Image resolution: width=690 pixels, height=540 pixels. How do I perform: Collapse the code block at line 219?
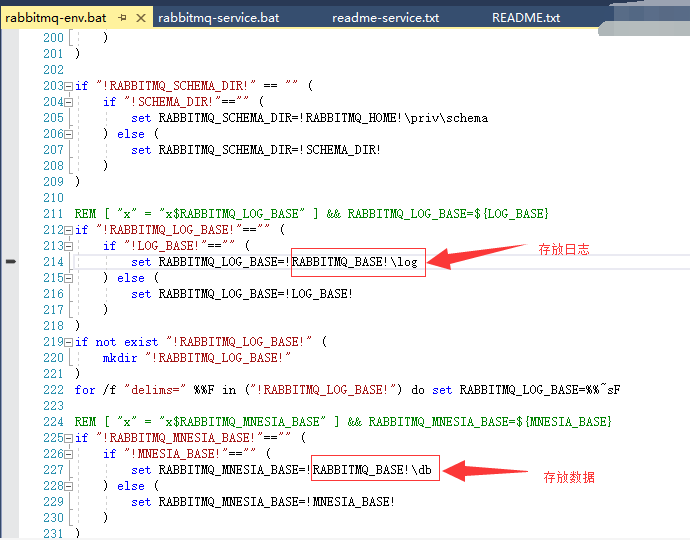(68, 342)
